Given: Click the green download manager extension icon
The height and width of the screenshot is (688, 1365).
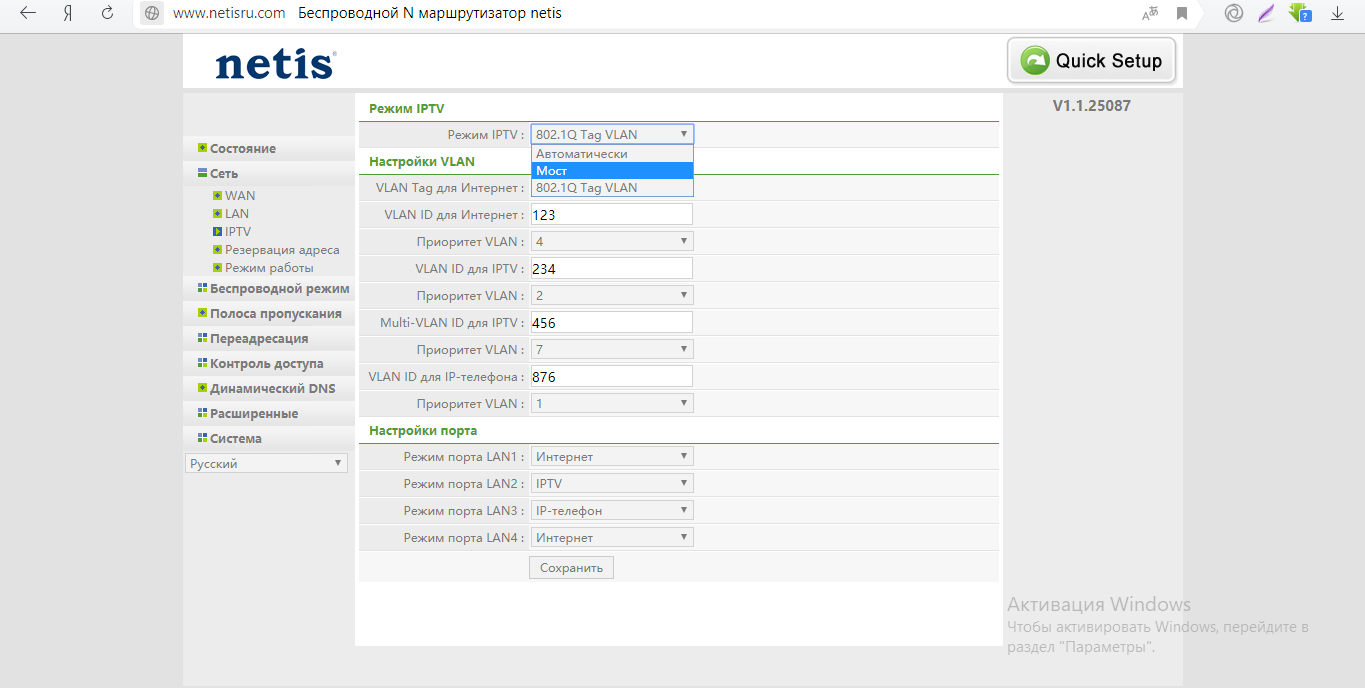Looking at the screenshot, I should (1299, 14).
